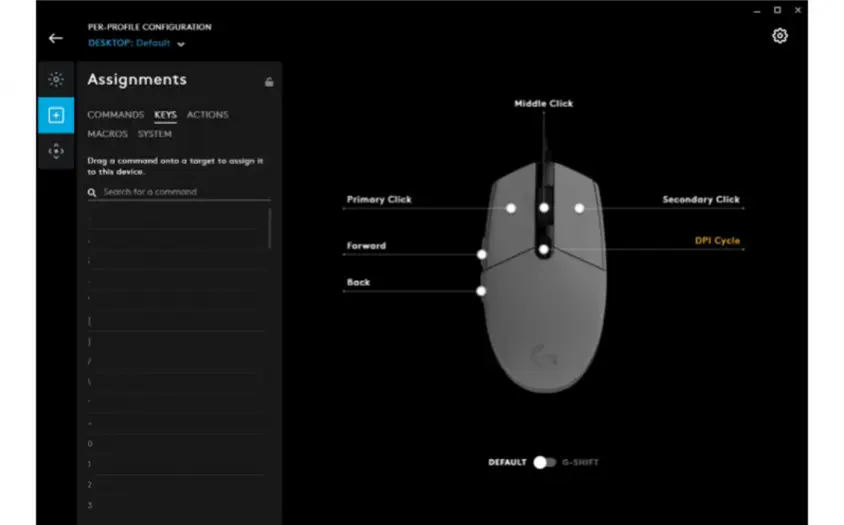
Task: Select the DPI Cycle button marker on mouse
Action: [543, 250]
